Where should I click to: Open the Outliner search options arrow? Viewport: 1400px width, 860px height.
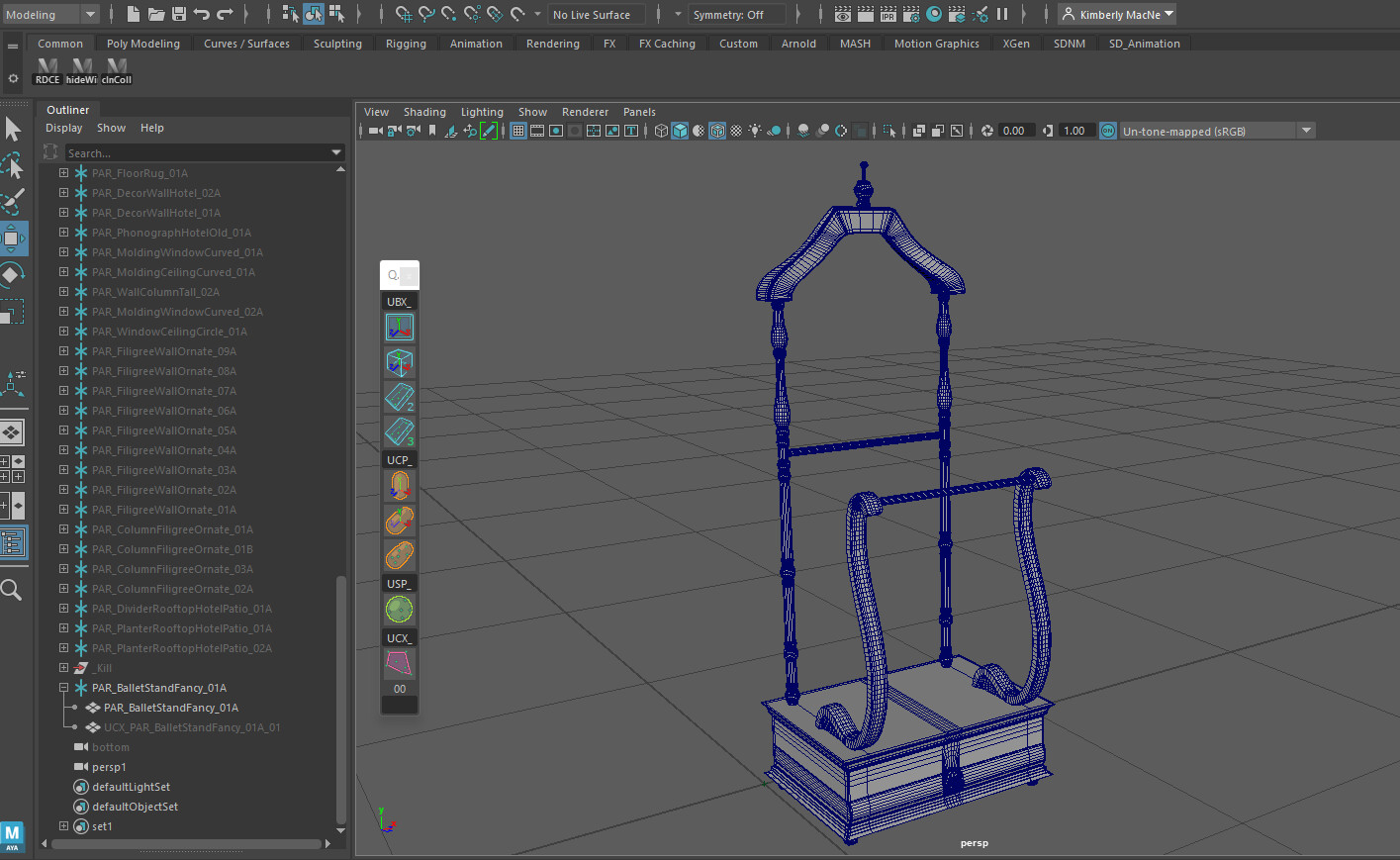click(x=336, y=152)
